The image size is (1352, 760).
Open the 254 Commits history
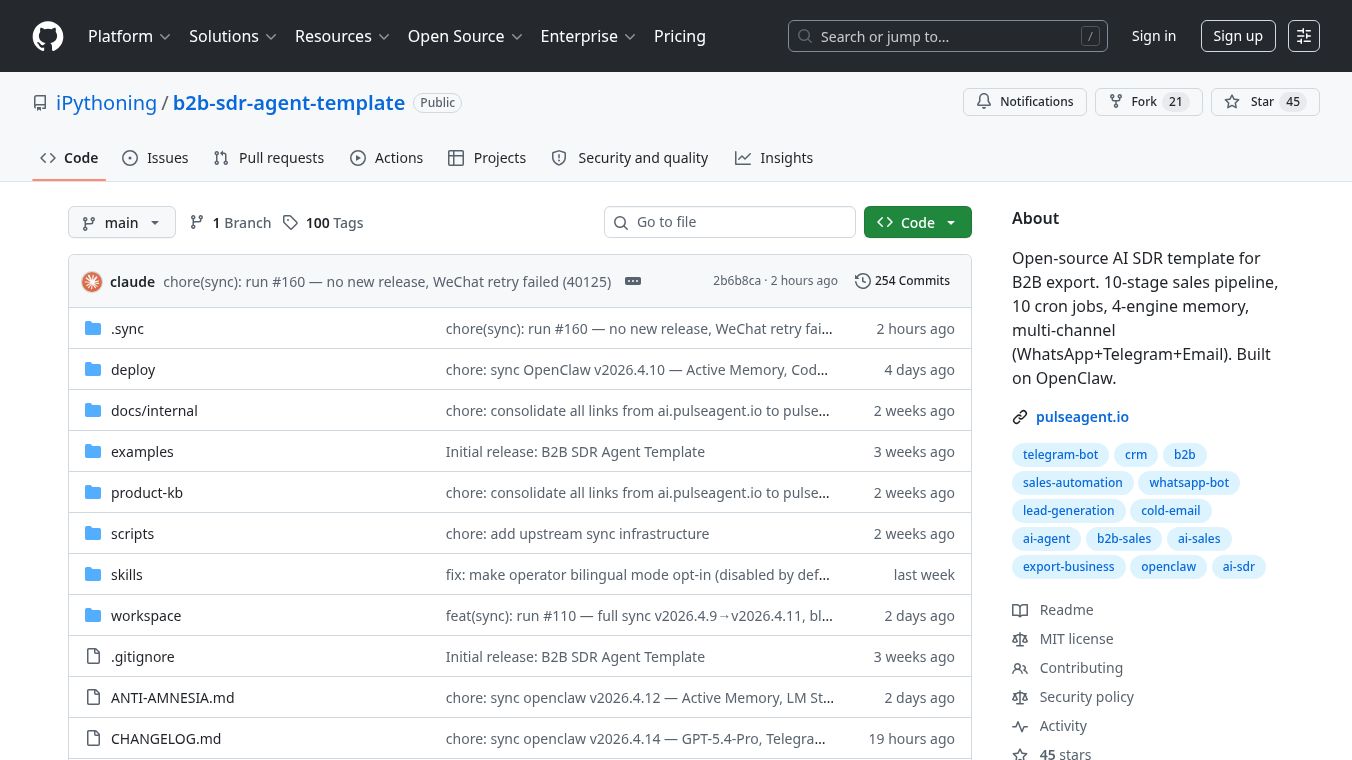tap(902, 281)
